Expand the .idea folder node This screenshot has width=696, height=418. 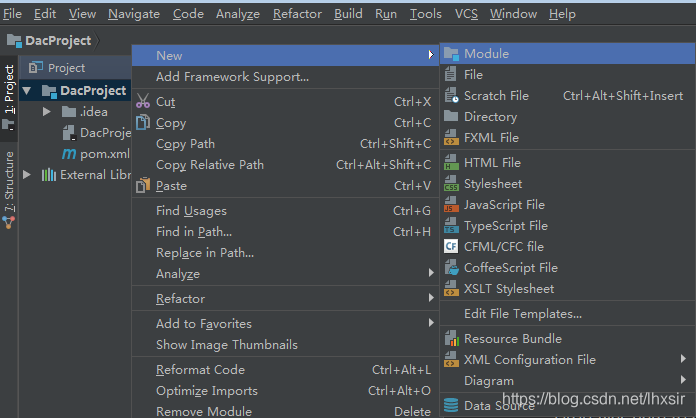(x=47, y=111)
